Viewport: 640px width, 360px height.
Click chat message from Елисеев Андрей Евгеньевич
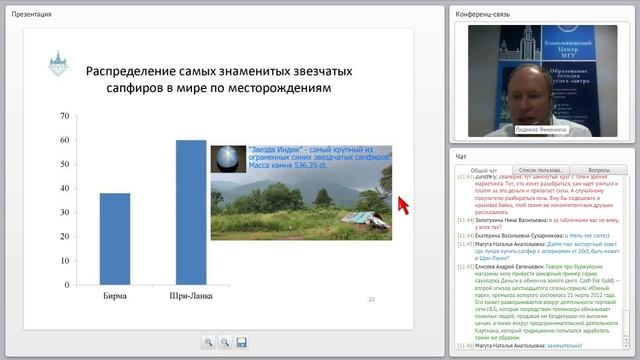pyautogui.click(x=539, y=302)
